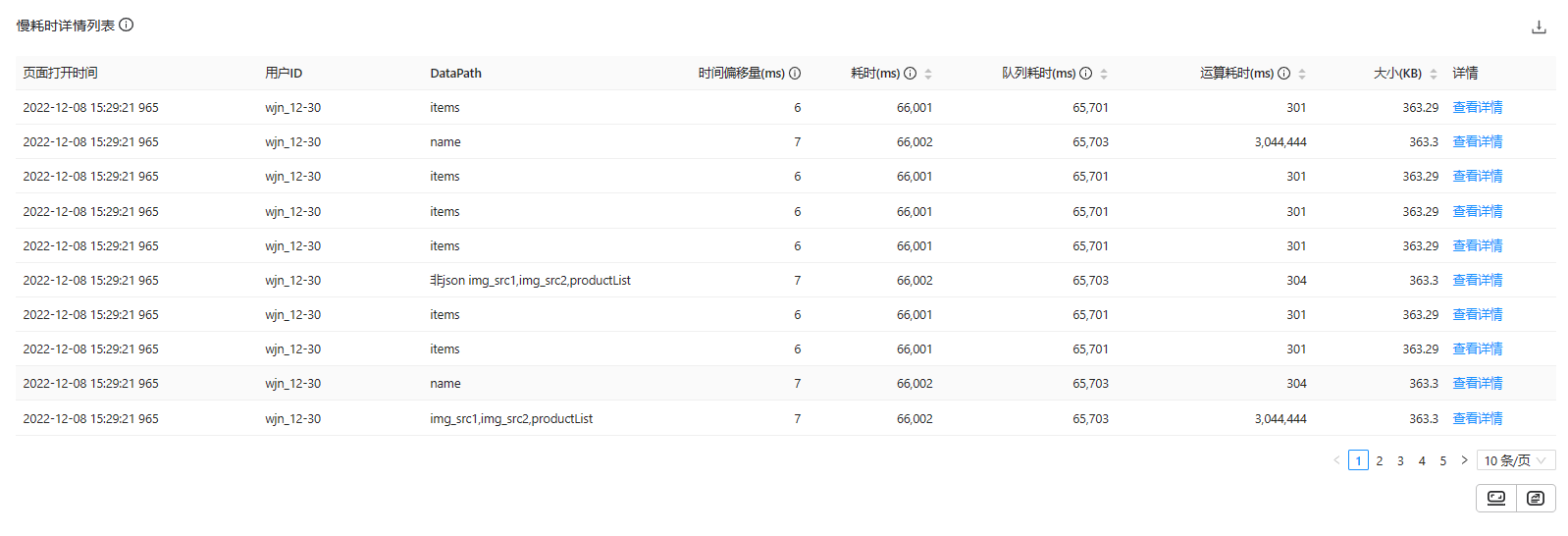
Task: Toggle sorting on the 耗时(ms) column
Action: [x=928, y=74]
